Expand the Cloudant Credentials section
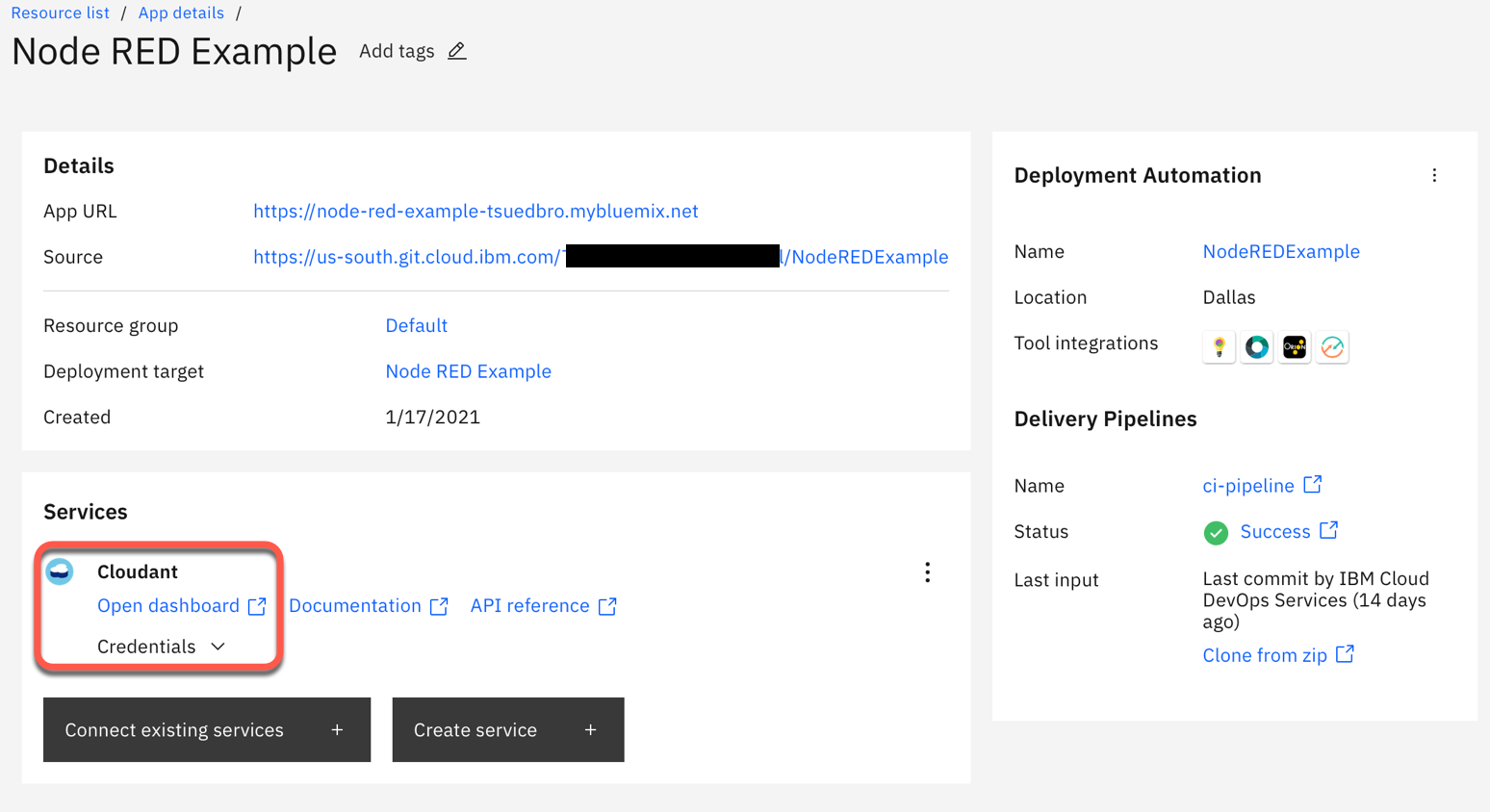 pyautogui.click(x=161, y=647)
